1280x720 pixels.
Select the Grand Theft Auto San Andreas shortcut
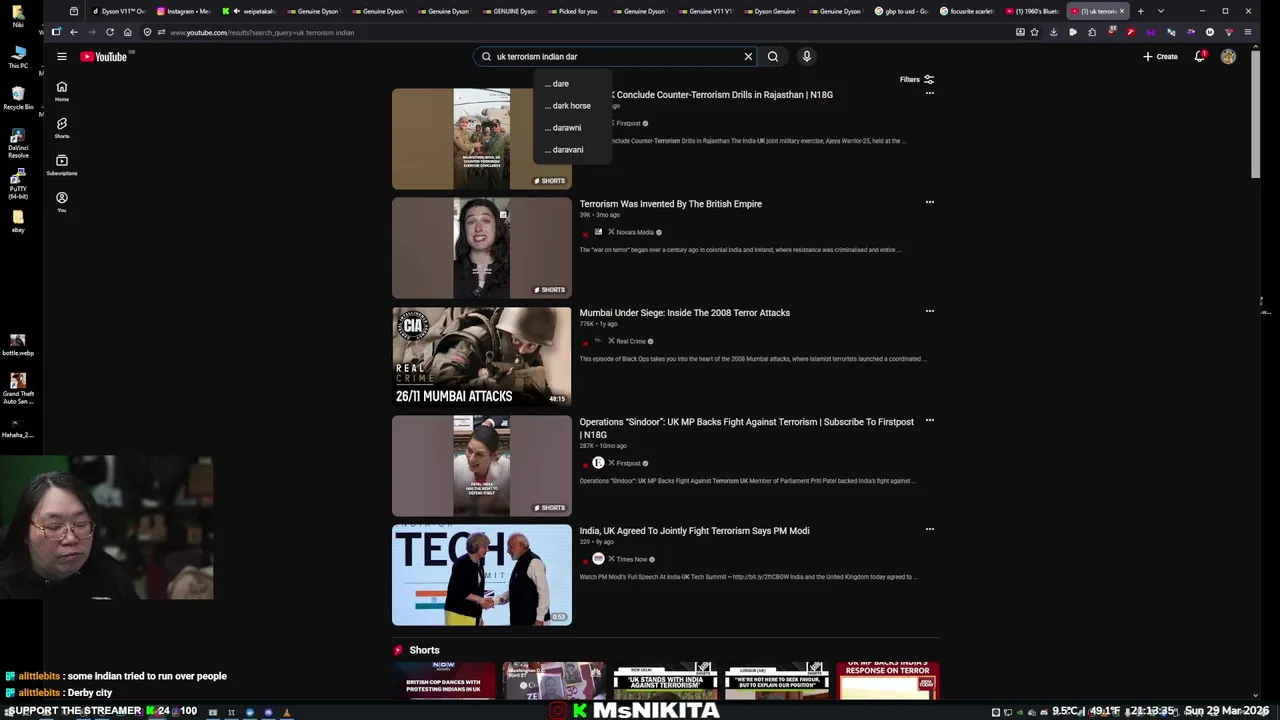[x=18, y=388]
